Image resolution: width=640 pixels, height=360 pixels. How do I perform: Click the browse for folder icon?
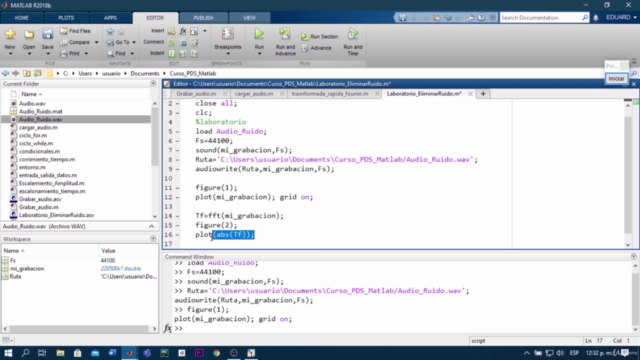tap(38, 73)
